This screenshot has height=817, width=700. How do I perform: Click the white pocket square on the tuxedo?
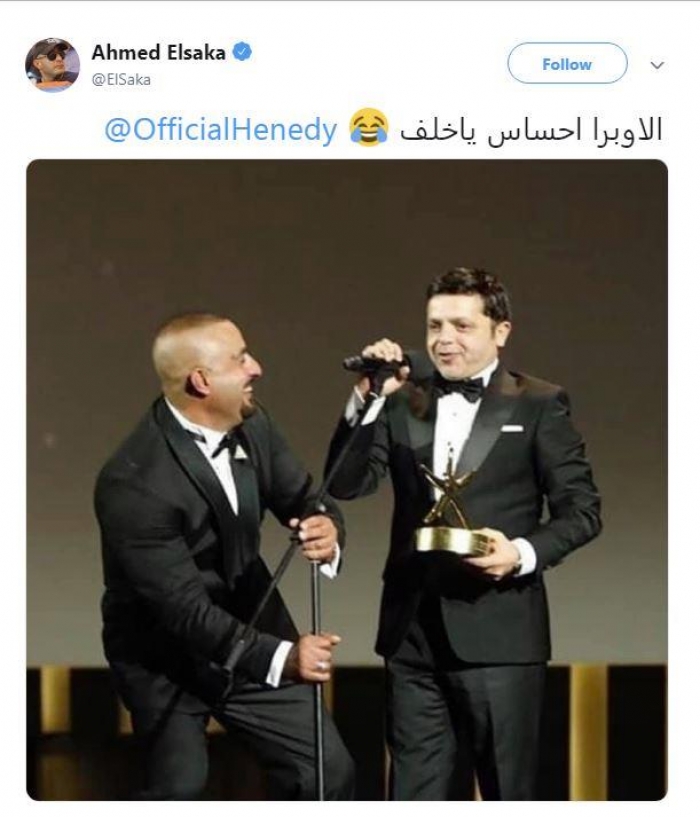(x=512, y=428)
